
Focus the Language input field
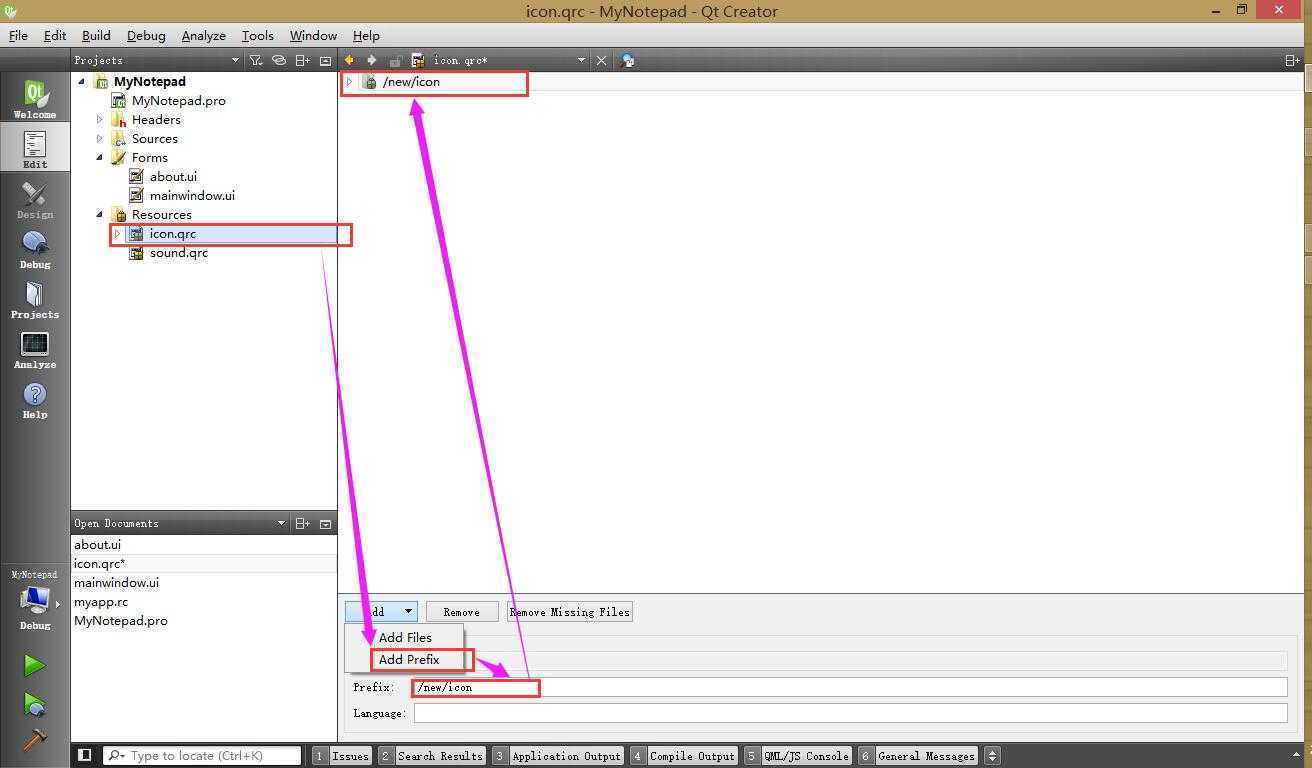click(850, 713)
